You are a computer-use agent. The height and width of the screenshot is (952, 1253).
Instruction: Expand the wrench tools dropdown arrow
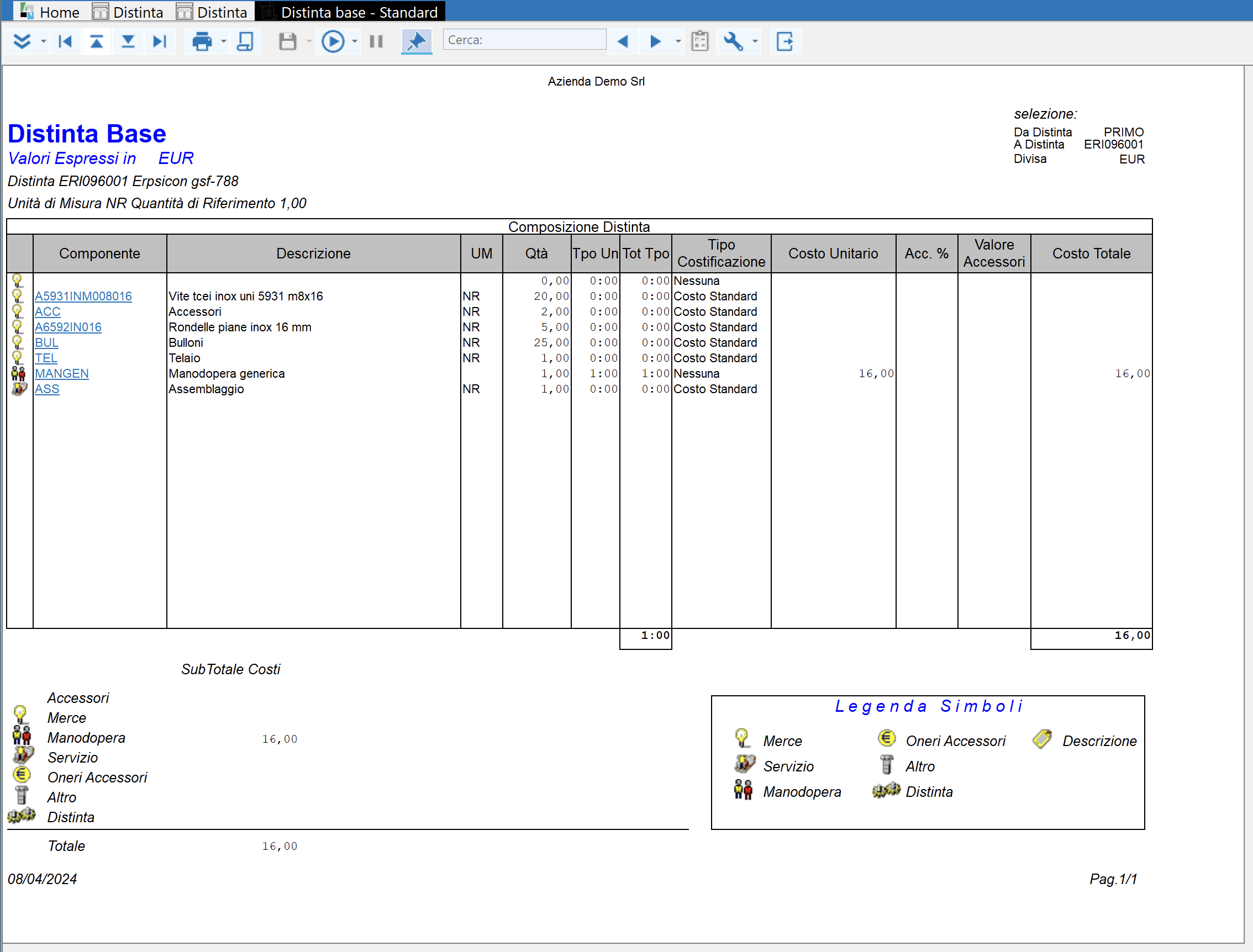pyautogui.click(x=755, y=41)
